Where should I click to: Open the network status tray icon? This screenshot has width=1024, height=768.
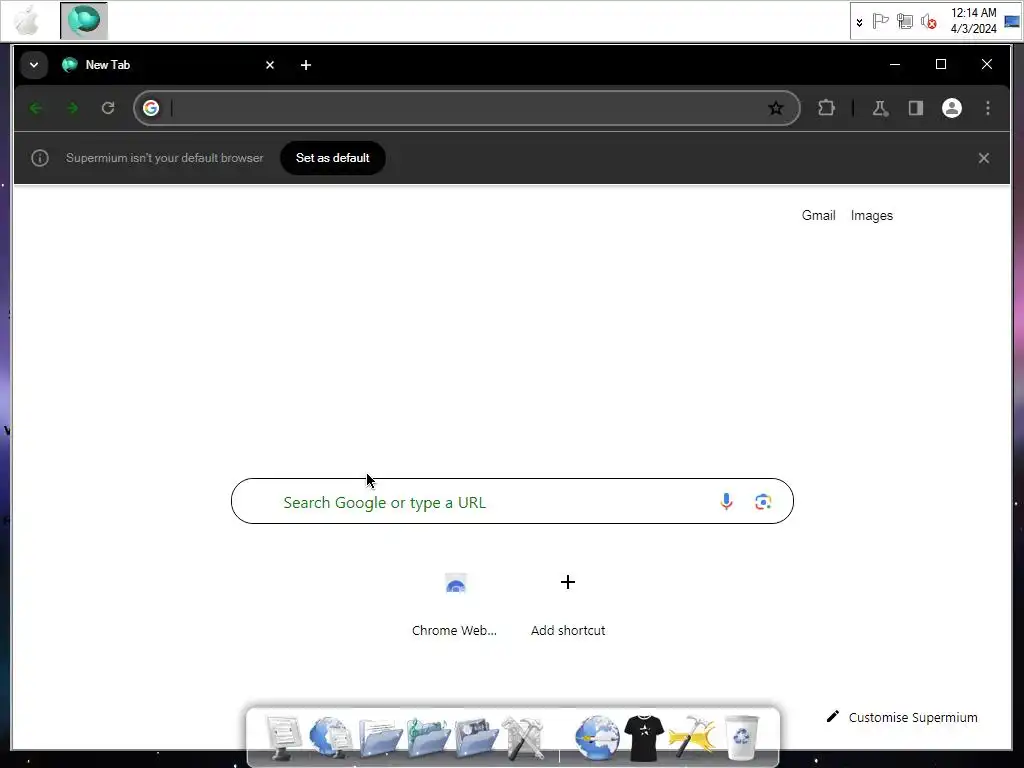[904, 22]
